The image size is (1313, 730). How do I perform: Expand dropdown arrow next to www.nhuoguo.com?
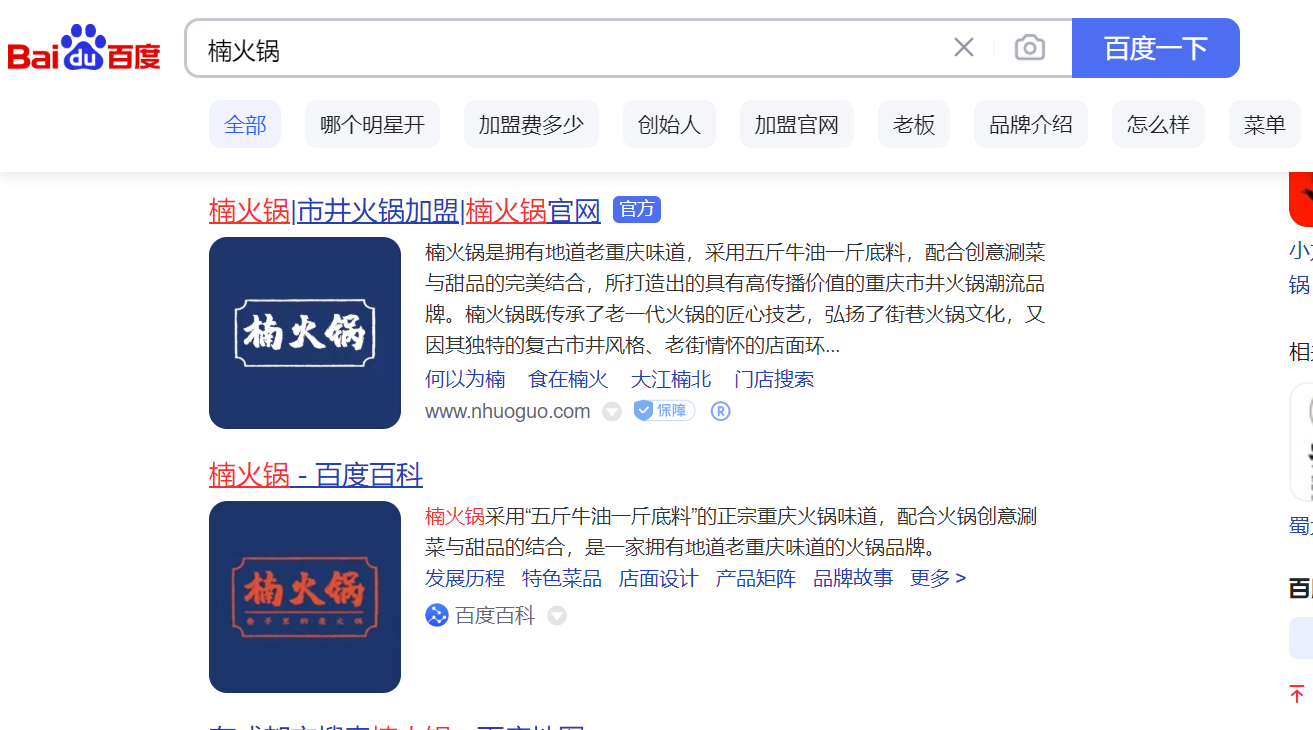coord(612,412)
